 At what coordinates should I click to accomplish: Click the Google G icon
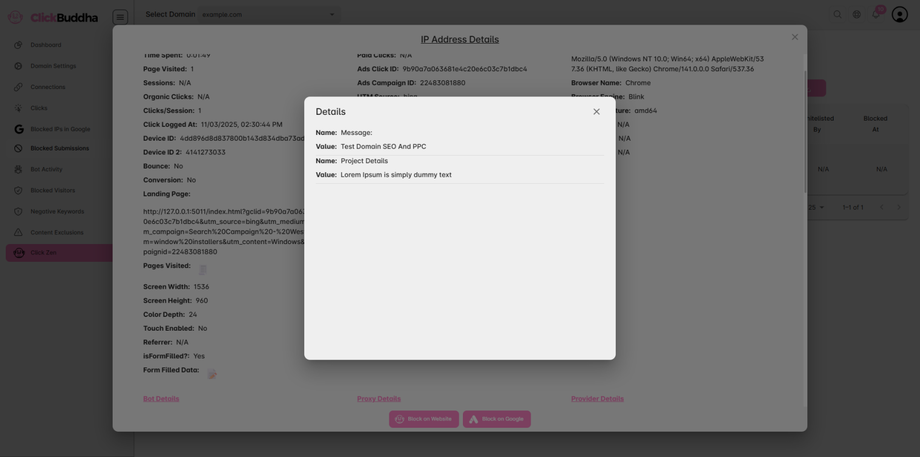coord(19,129)
